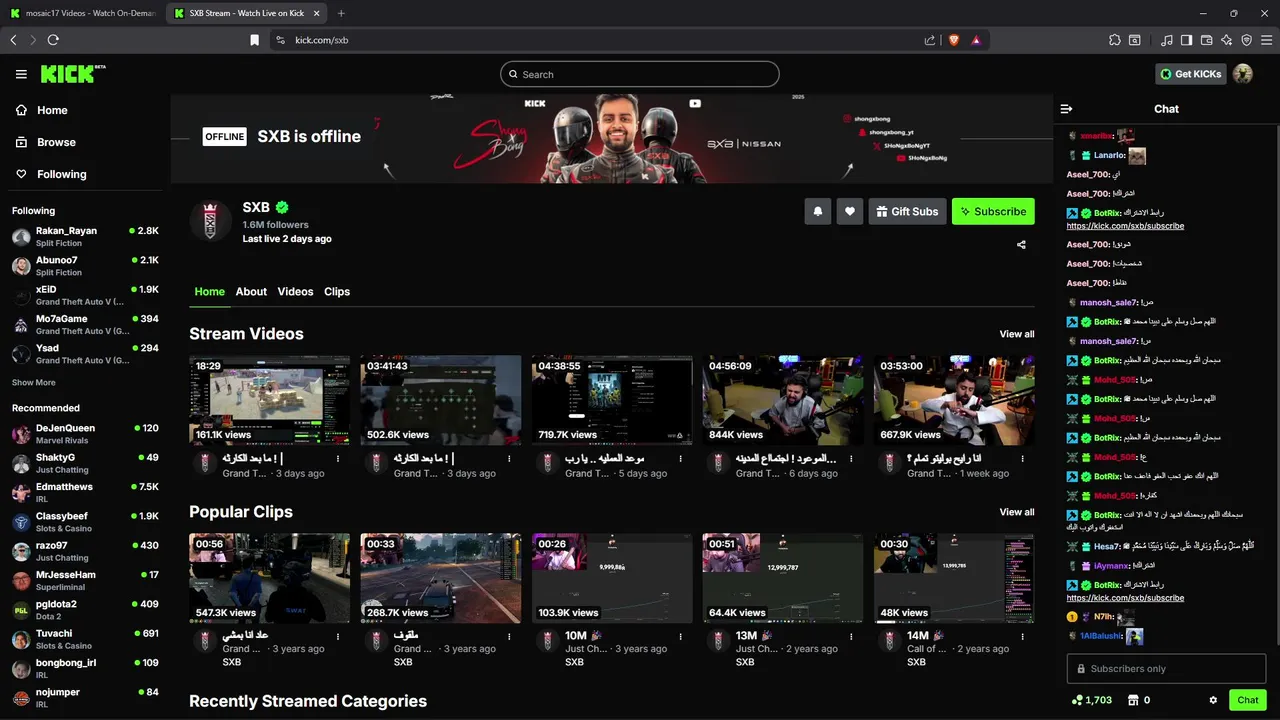Screen dimensions: 1280x720
Task: Open the Leo AI sparkle icon
Action: [x=1226, y=40]
